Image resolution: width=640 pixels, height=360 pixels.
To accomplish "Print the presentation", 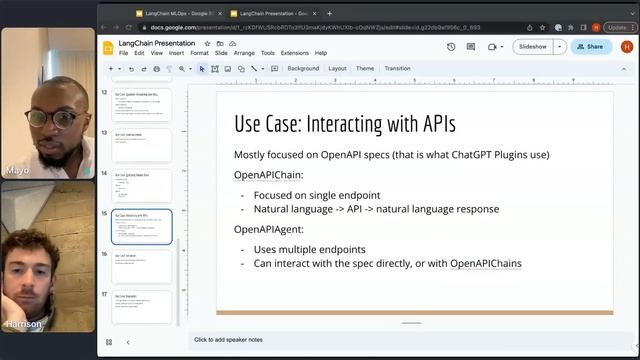I will tap(157, 69).
